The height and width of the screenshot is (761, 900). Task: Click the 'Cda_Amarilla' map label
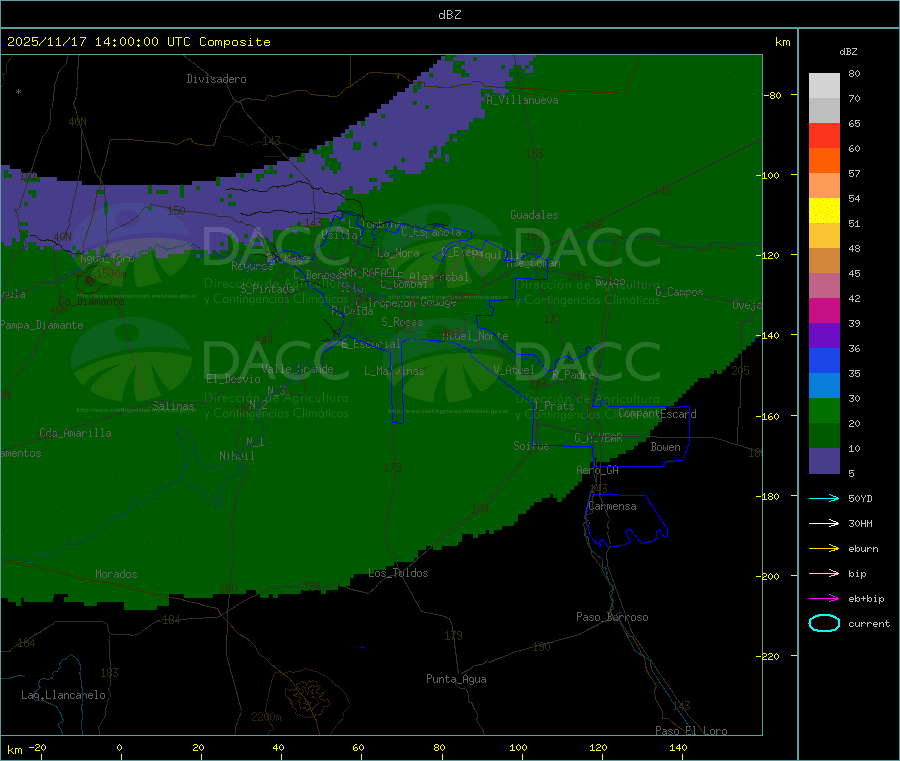pyautogui.click(x=75, y=433)
